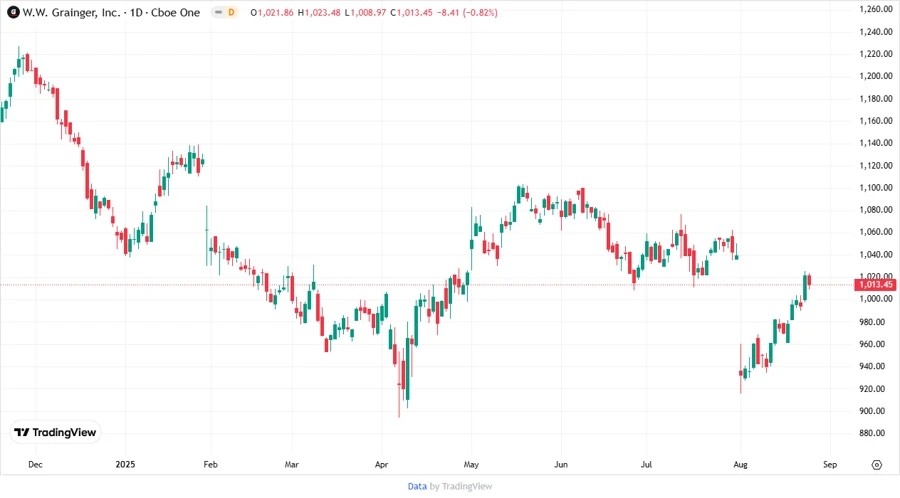Click the W.W. Grainger symbol logo icon

(x=13, y=12)
